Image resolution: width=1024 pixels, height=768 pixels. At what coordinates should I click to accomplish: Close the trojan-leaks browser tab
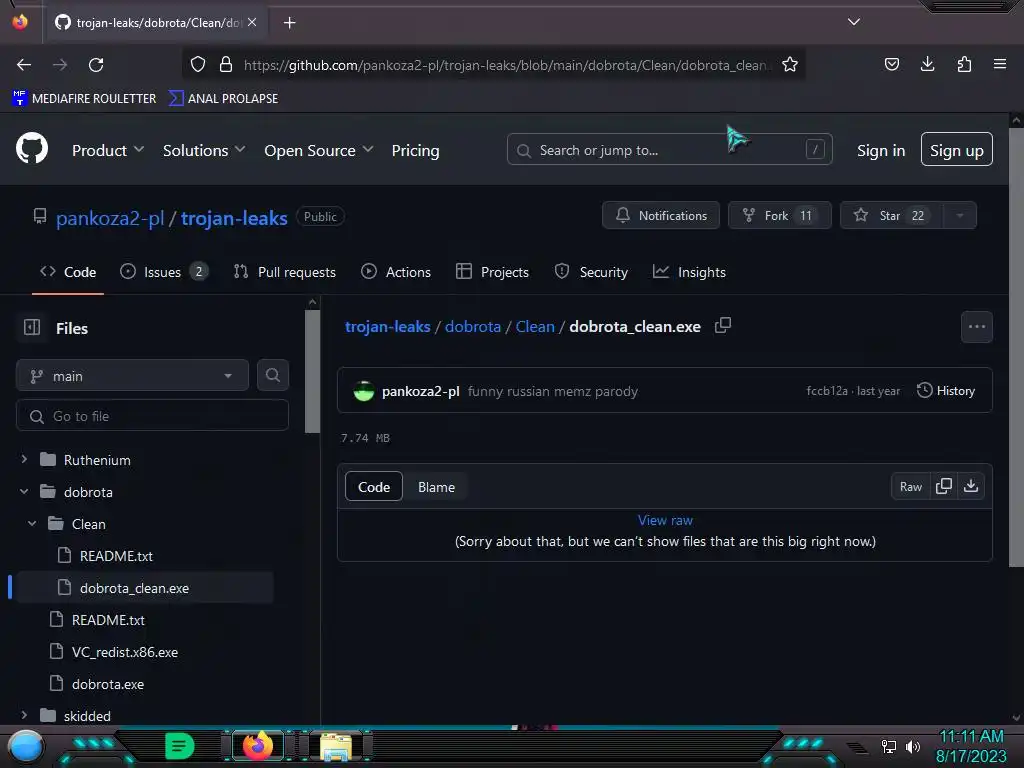tap(252, 22)
